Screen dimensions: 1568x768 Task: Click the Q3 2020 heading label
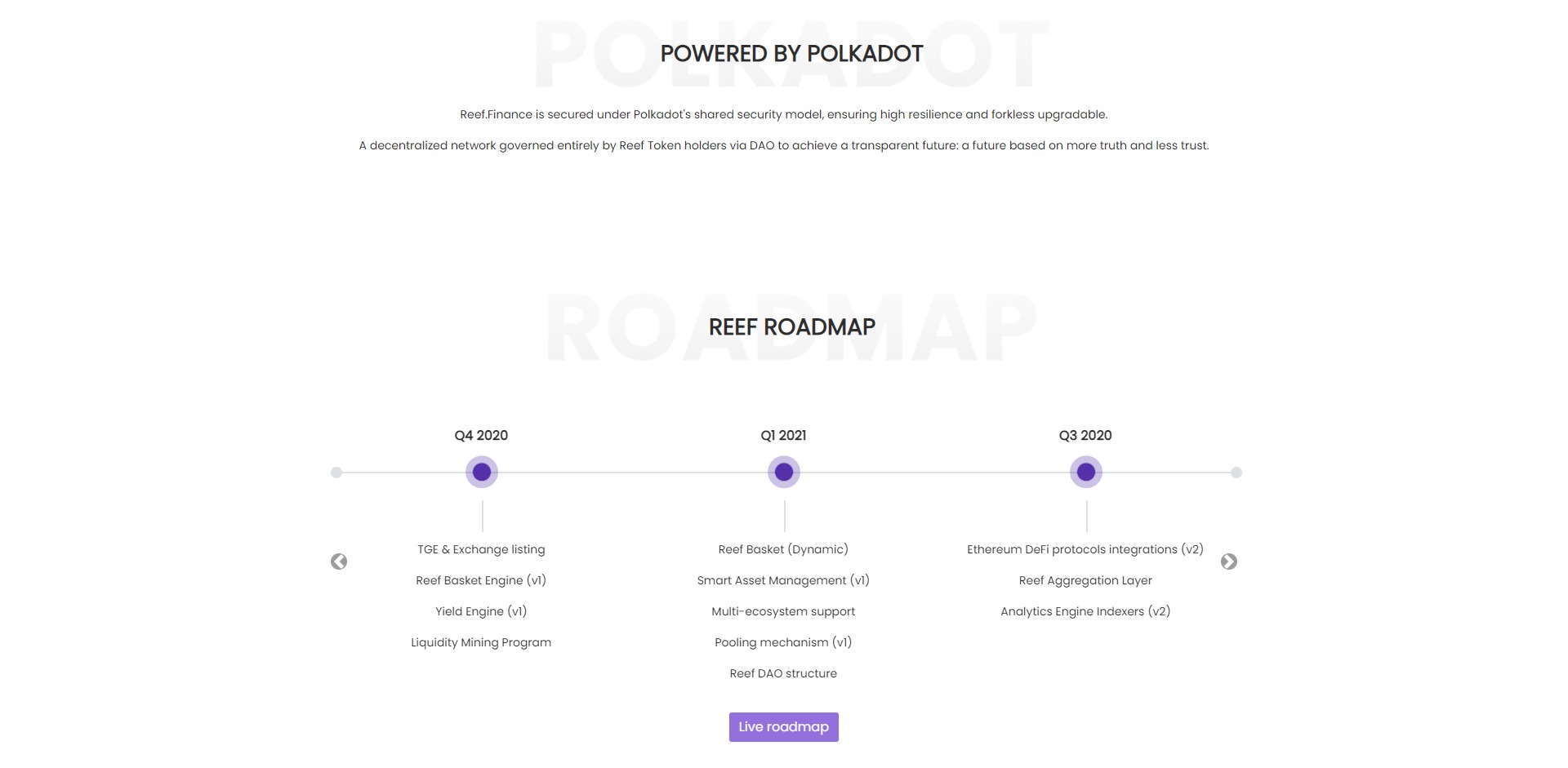point(1085,436)
